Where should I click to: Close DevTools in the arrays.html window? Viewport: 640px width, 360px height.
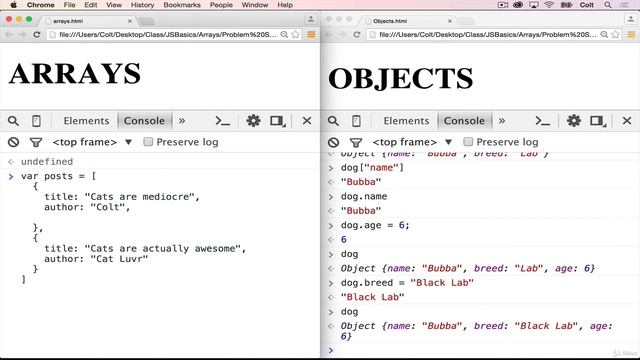[x=307, y=121]
